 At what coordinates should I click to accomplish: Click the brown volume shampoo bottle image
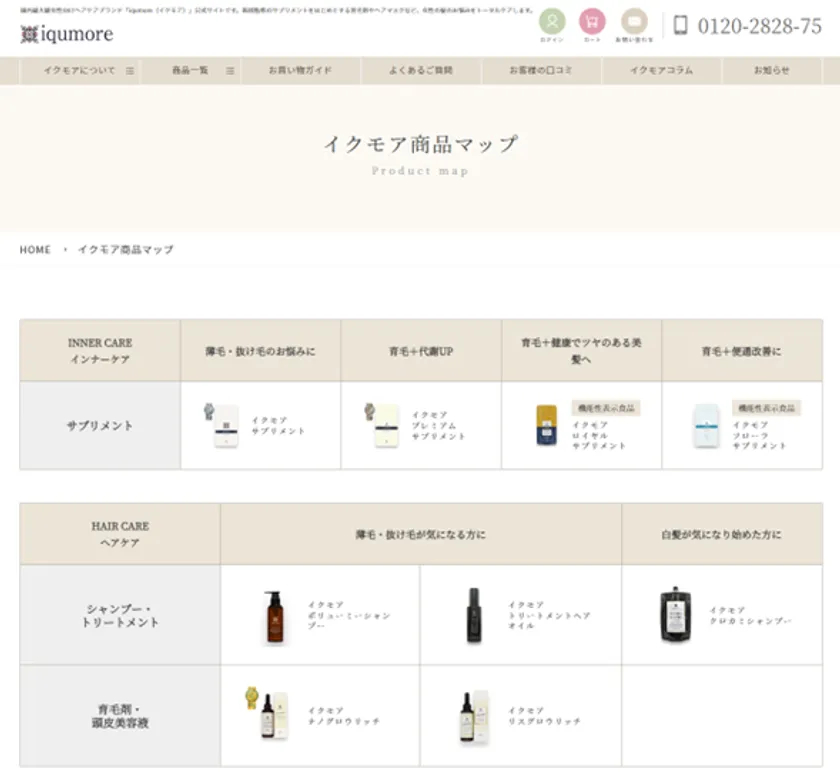tap(274, 616)
